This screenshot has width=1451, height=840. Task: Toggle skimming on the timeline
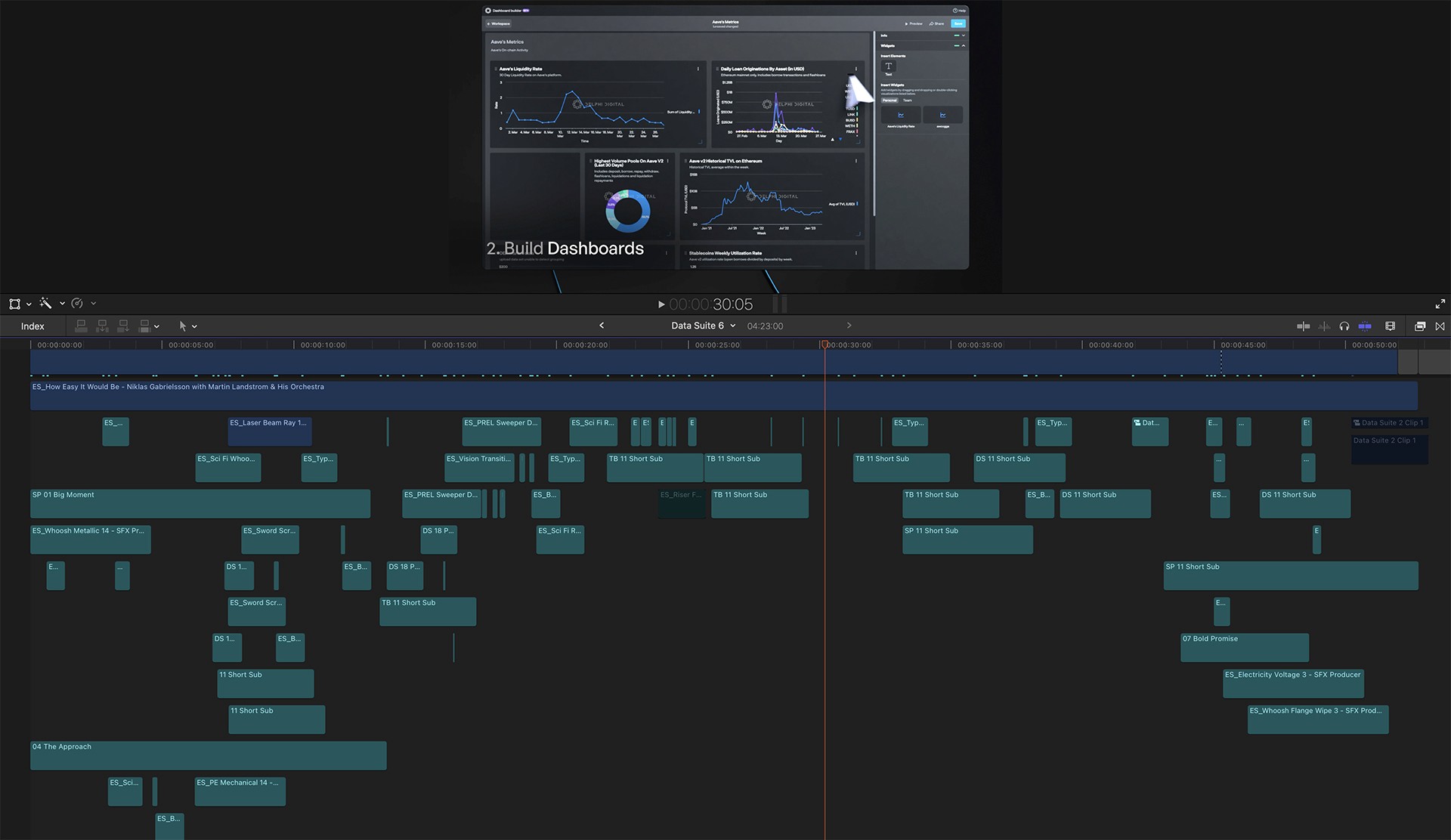[1304, 326]
